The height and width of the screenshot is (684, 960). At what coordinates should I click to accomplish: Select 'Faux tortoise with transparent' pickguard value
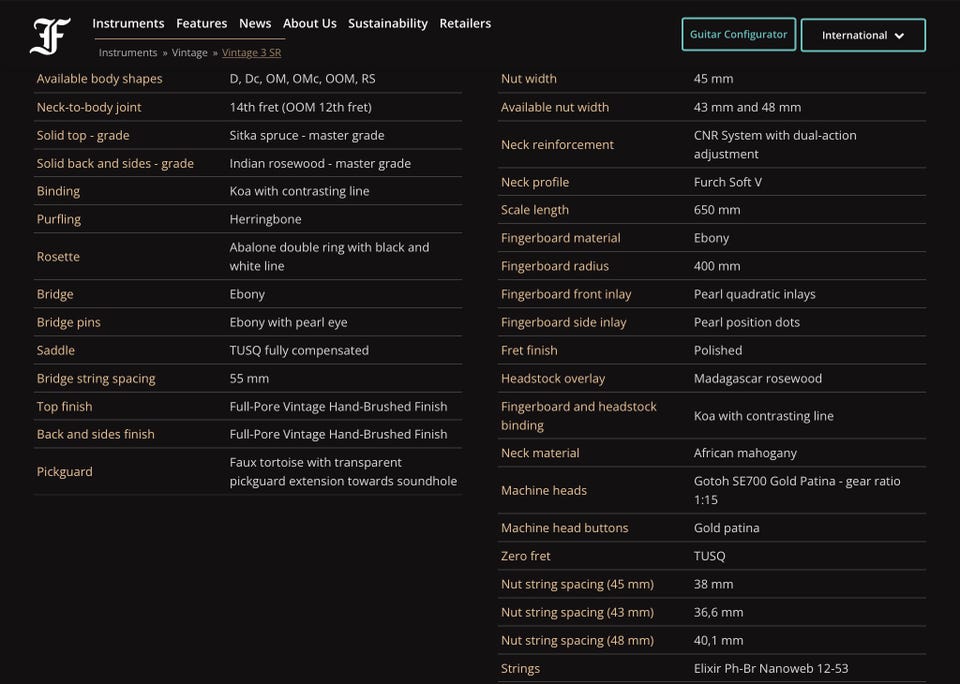coord(343,472)
